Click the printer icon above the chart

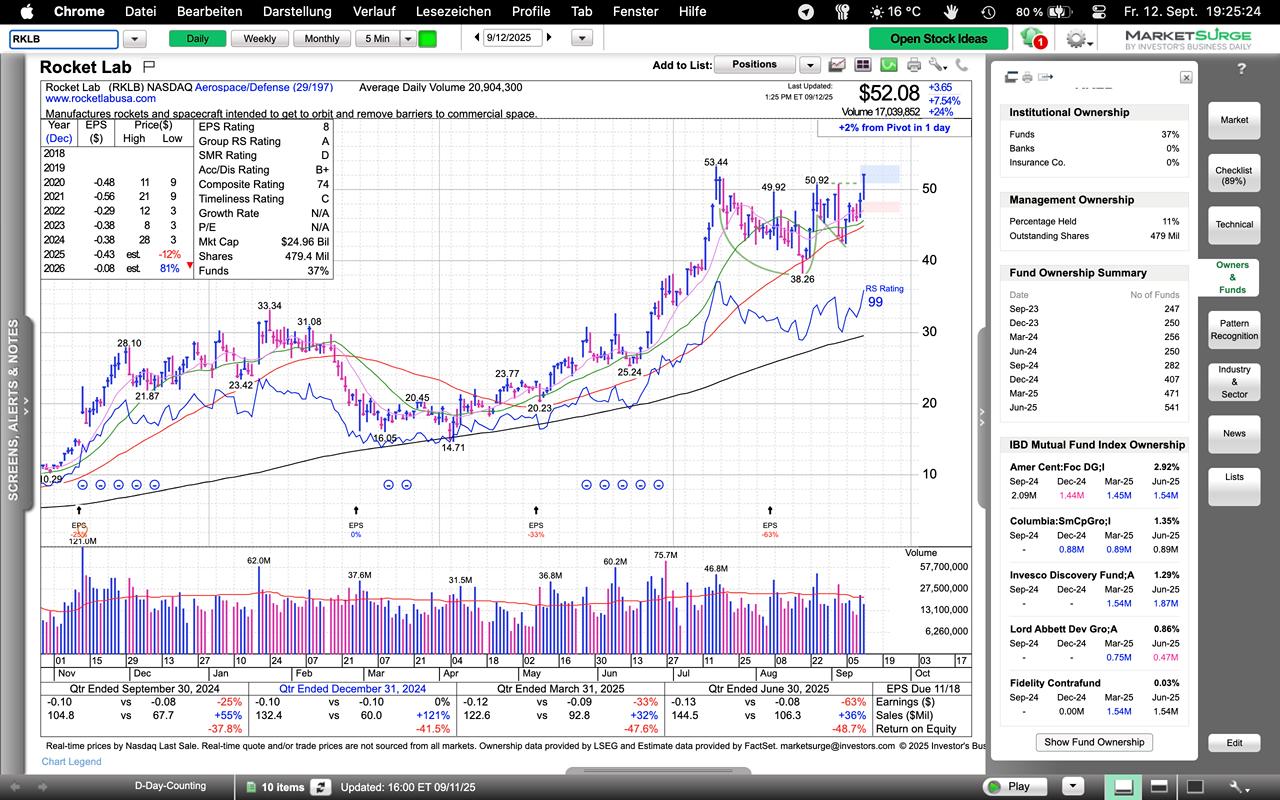coord(913,65)
